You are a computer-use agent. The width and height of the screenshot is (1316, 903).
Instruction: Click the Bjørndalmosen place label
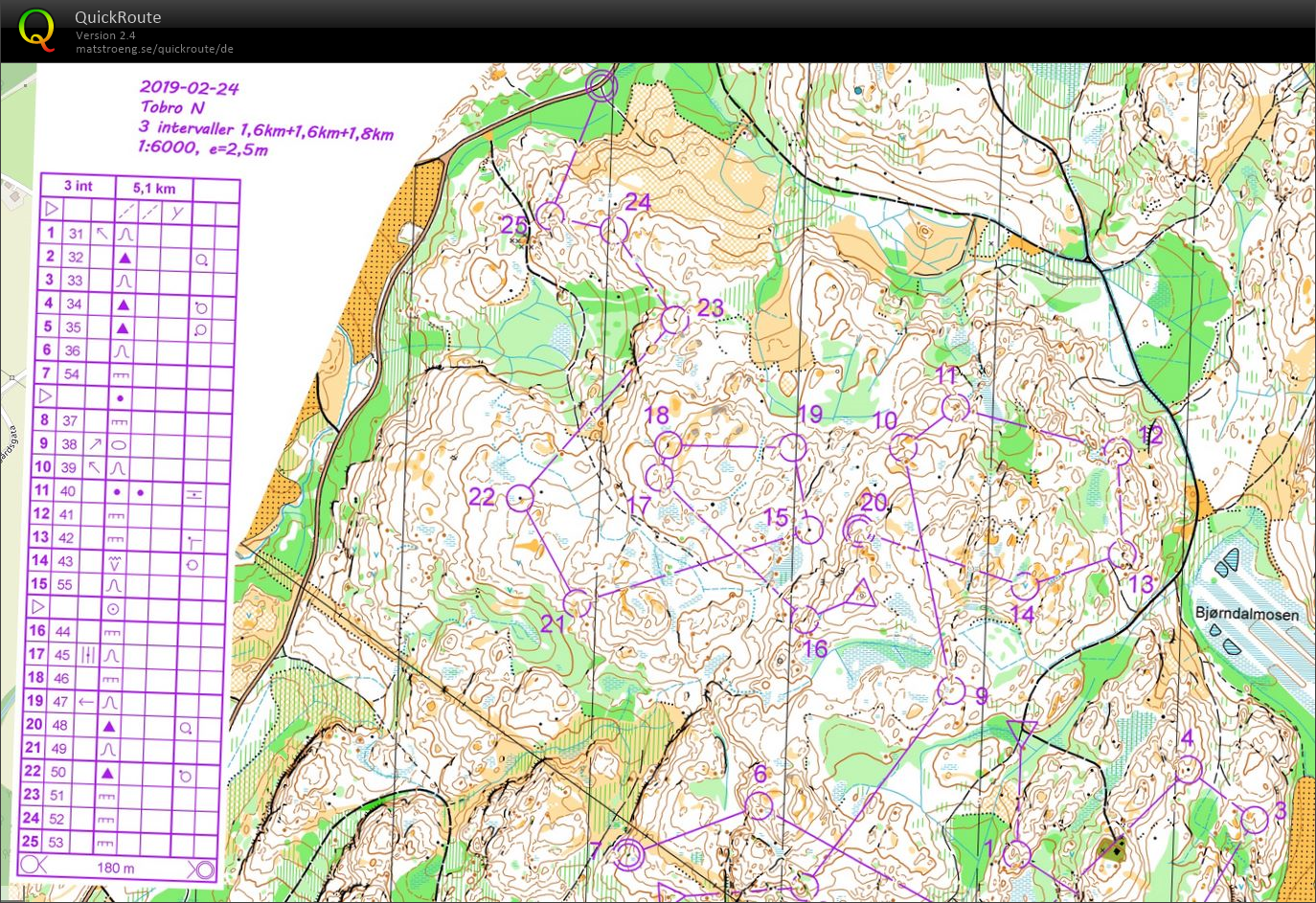click(x=1246, y=614)
